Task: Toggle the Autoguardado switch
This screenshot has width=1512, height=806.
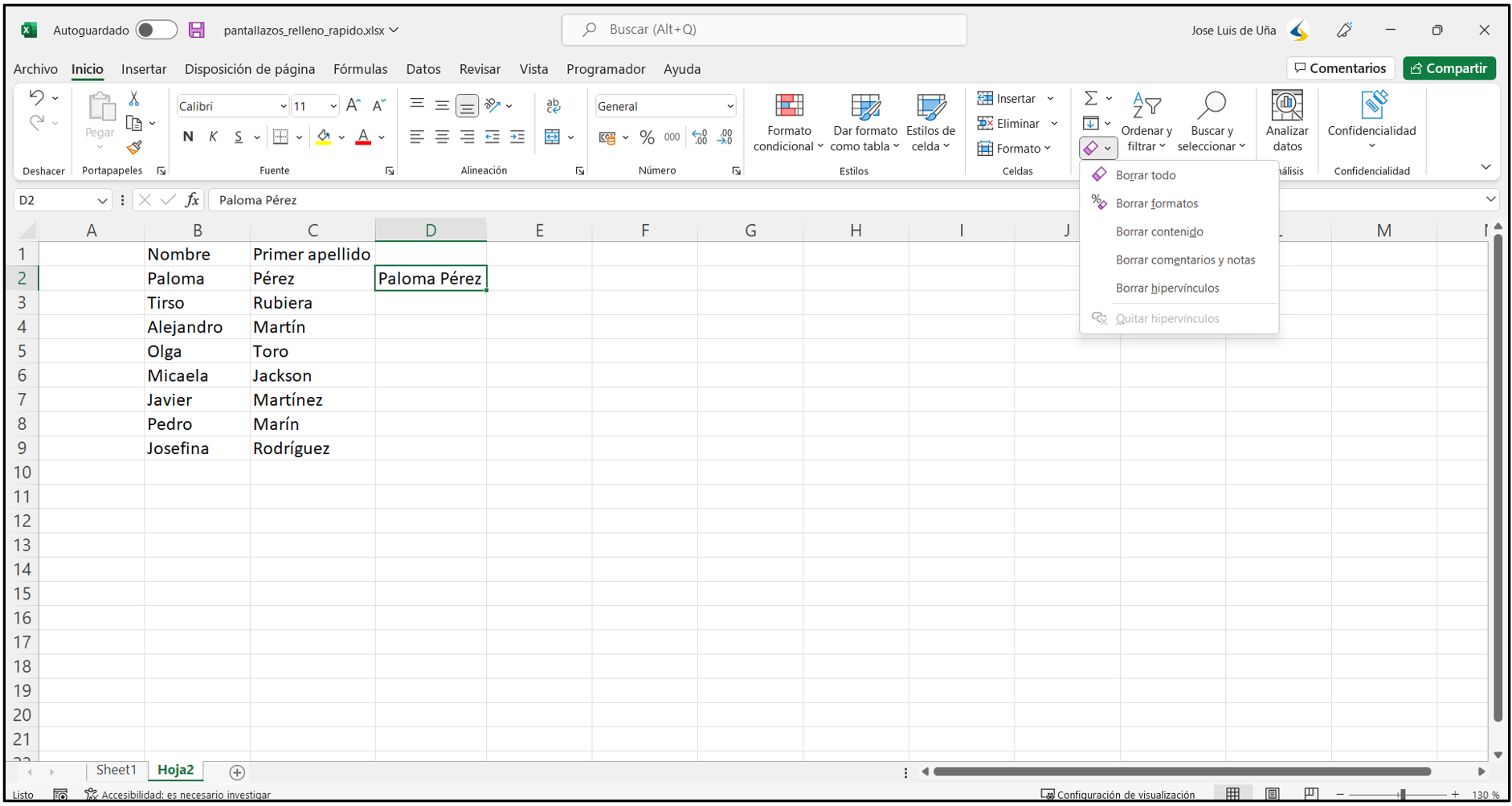Action: tap(156, 29)
